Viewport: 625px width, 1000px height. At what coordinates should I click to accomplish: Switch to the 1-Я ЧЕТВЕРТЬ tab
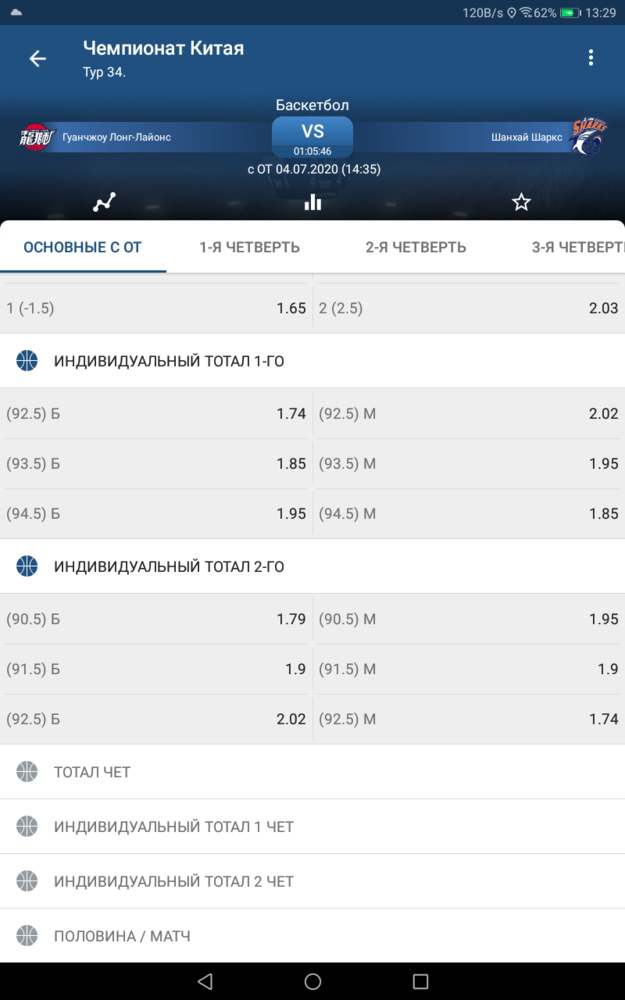[249, 247]
